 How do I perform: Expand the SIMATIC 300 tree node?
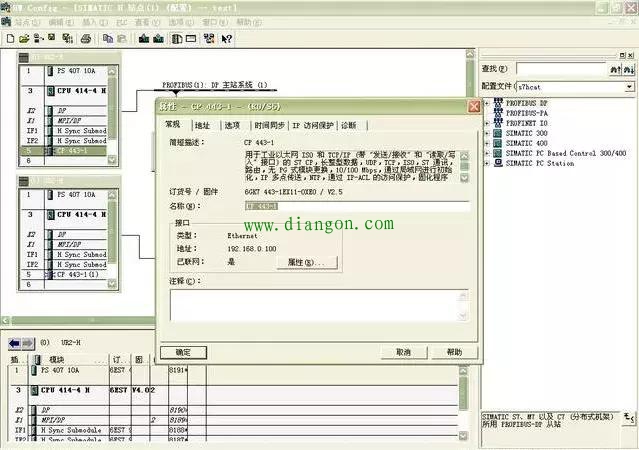point(487,133)
